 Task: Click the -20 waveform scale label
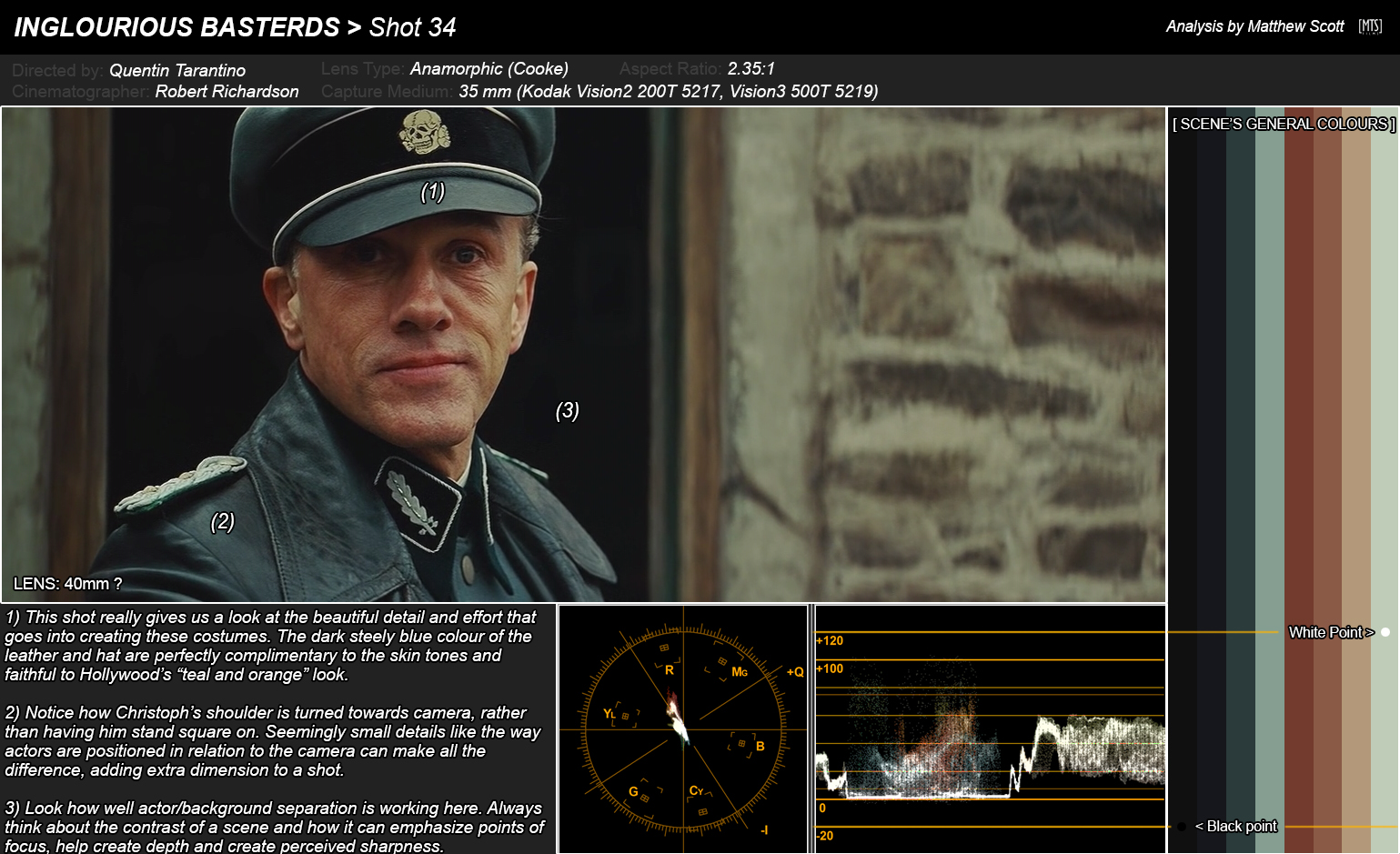coord(825,836)
